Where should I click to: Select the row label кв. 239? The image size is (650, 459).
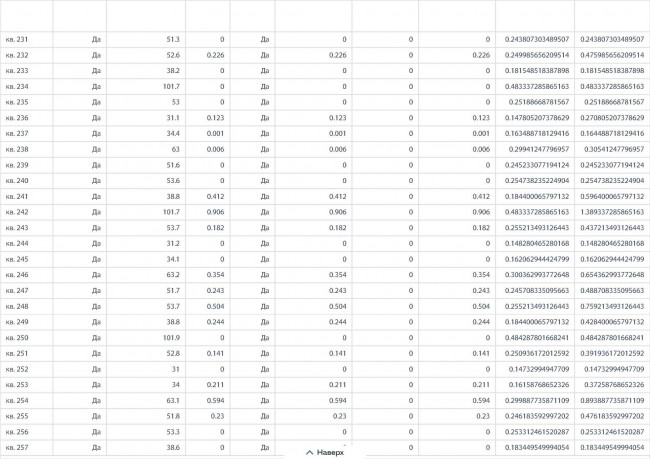[x=17, y=165]
